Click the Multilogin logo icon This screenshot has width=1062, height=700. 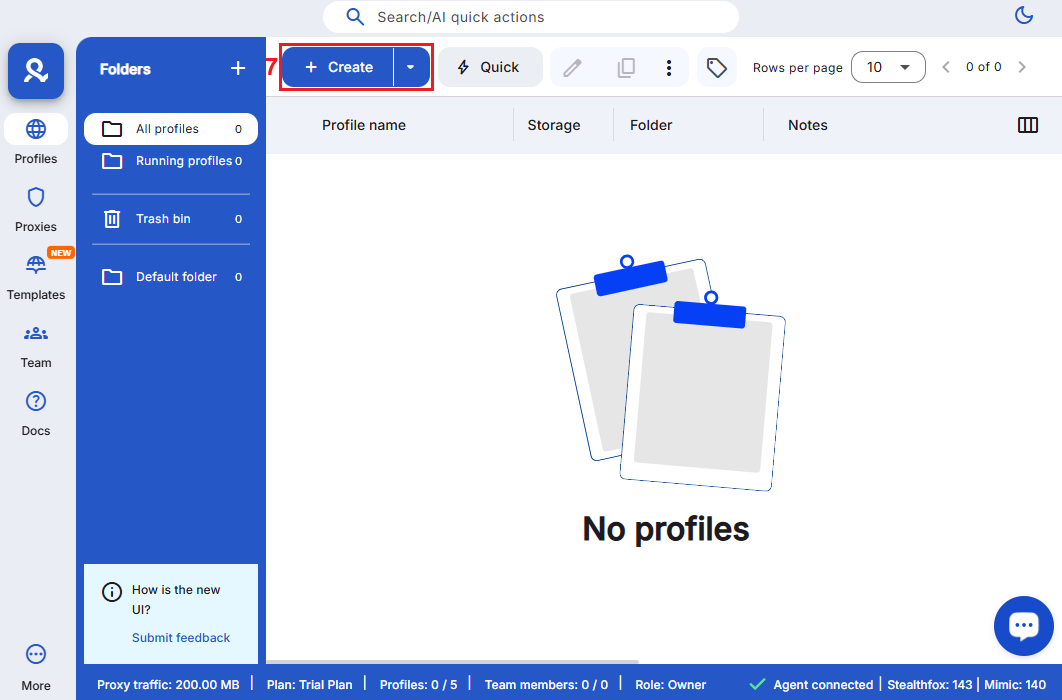pos(36,71)
